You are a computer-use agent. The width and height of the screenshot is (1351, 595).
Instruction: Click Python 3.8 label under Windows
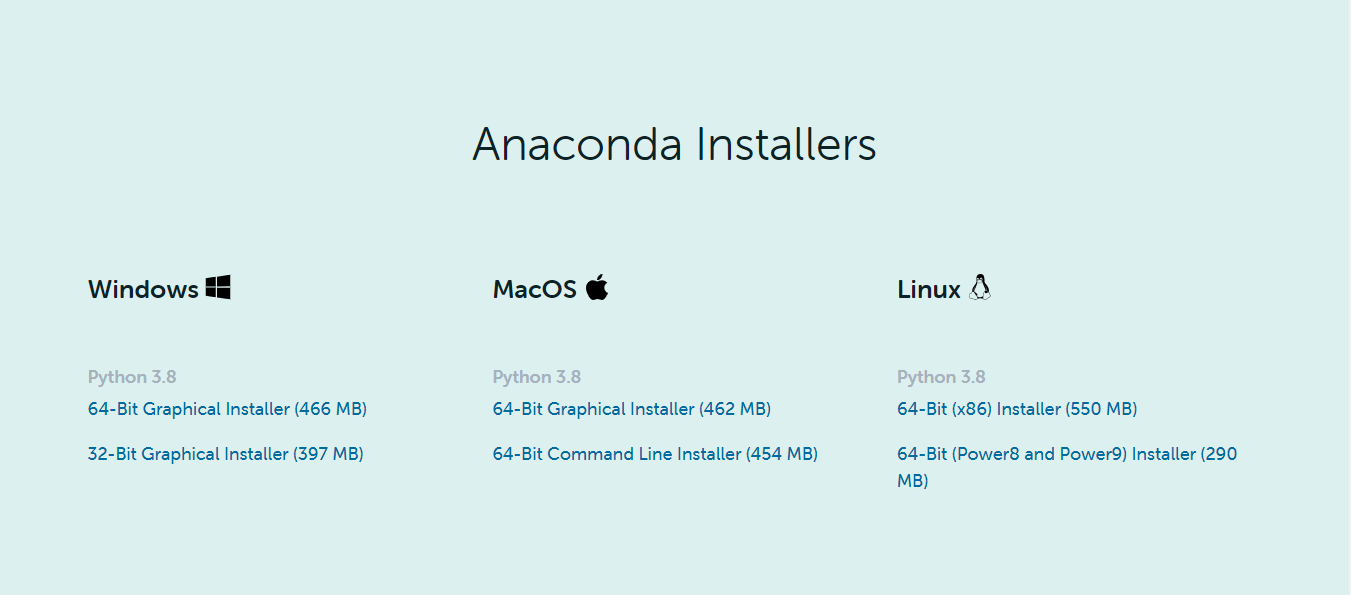tap(132, 377)
